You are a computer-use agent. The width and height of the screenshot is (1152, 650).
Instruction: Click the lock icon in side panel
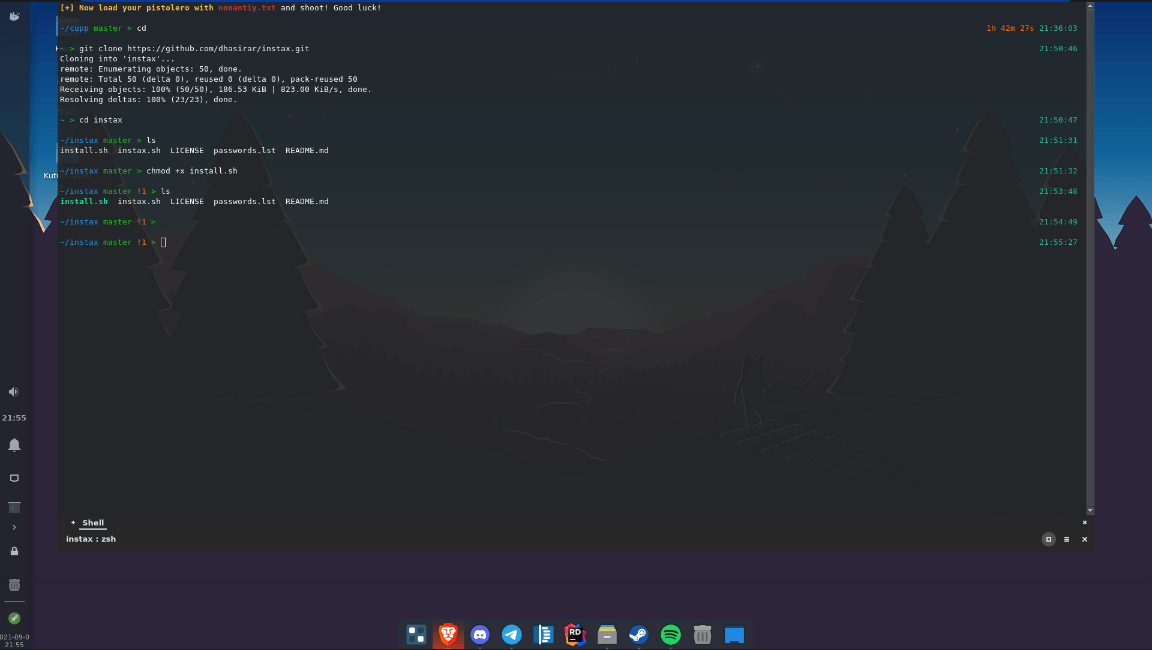click(x=14, y=551)
